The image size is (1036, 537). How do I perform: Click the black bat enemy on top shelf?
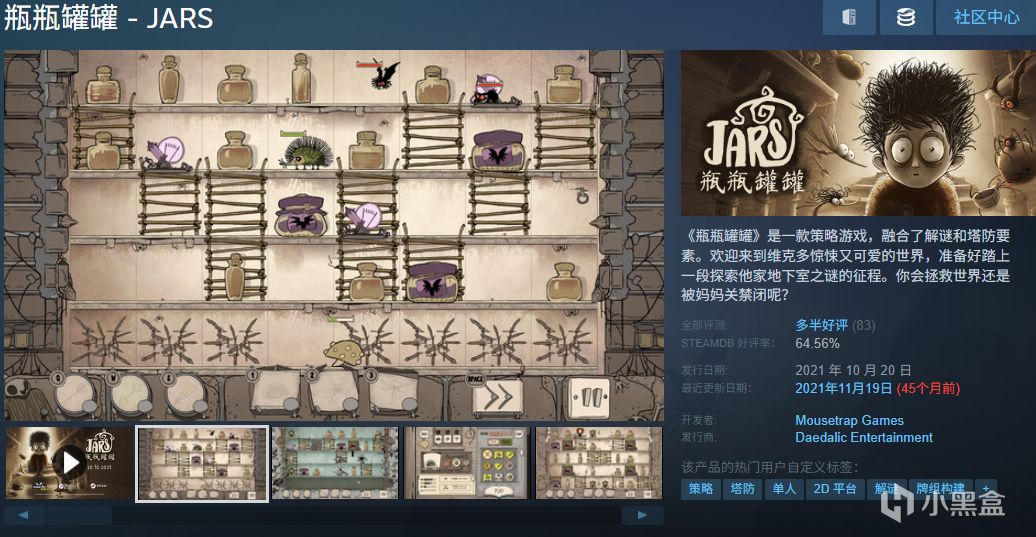(x=385, y=75)
